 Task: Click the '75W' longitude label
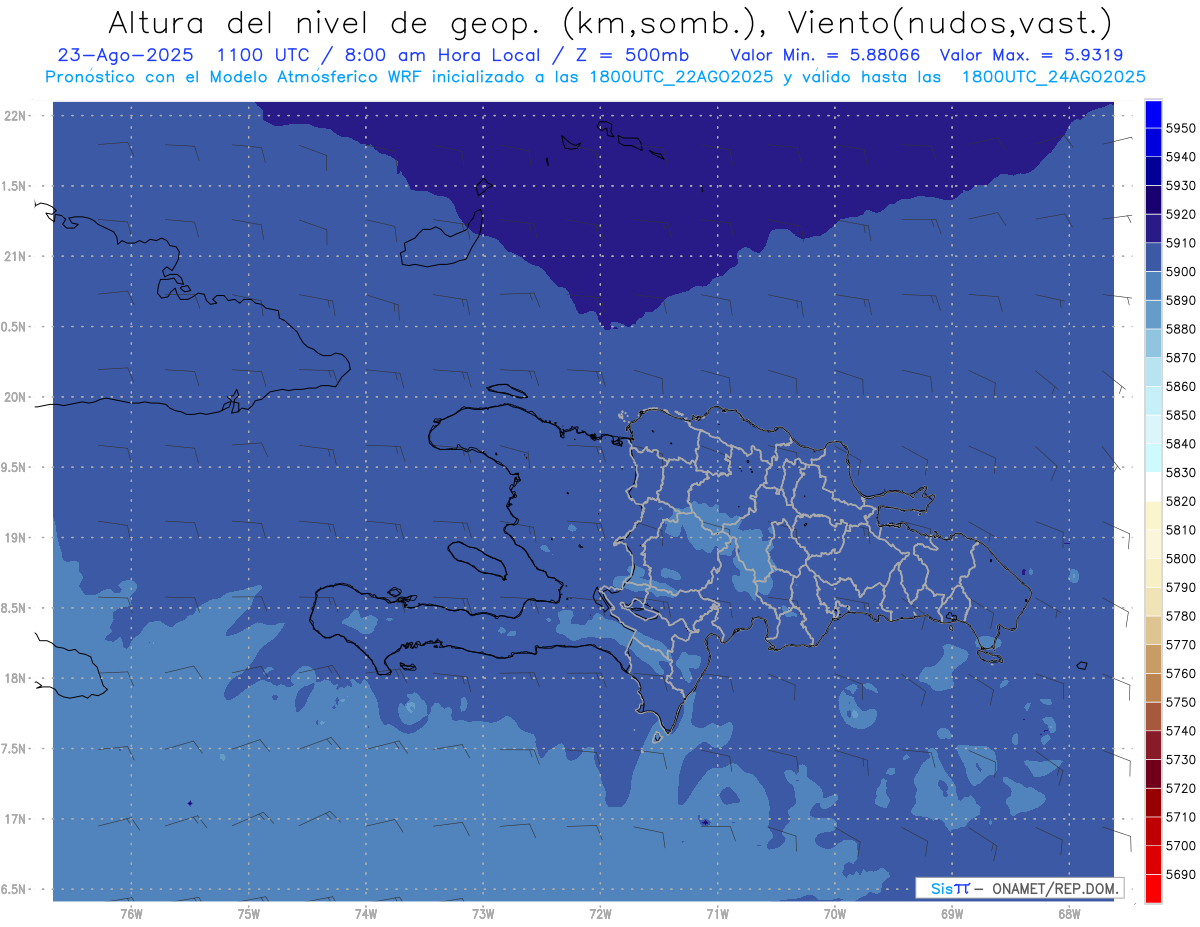(x=248, y=913)
